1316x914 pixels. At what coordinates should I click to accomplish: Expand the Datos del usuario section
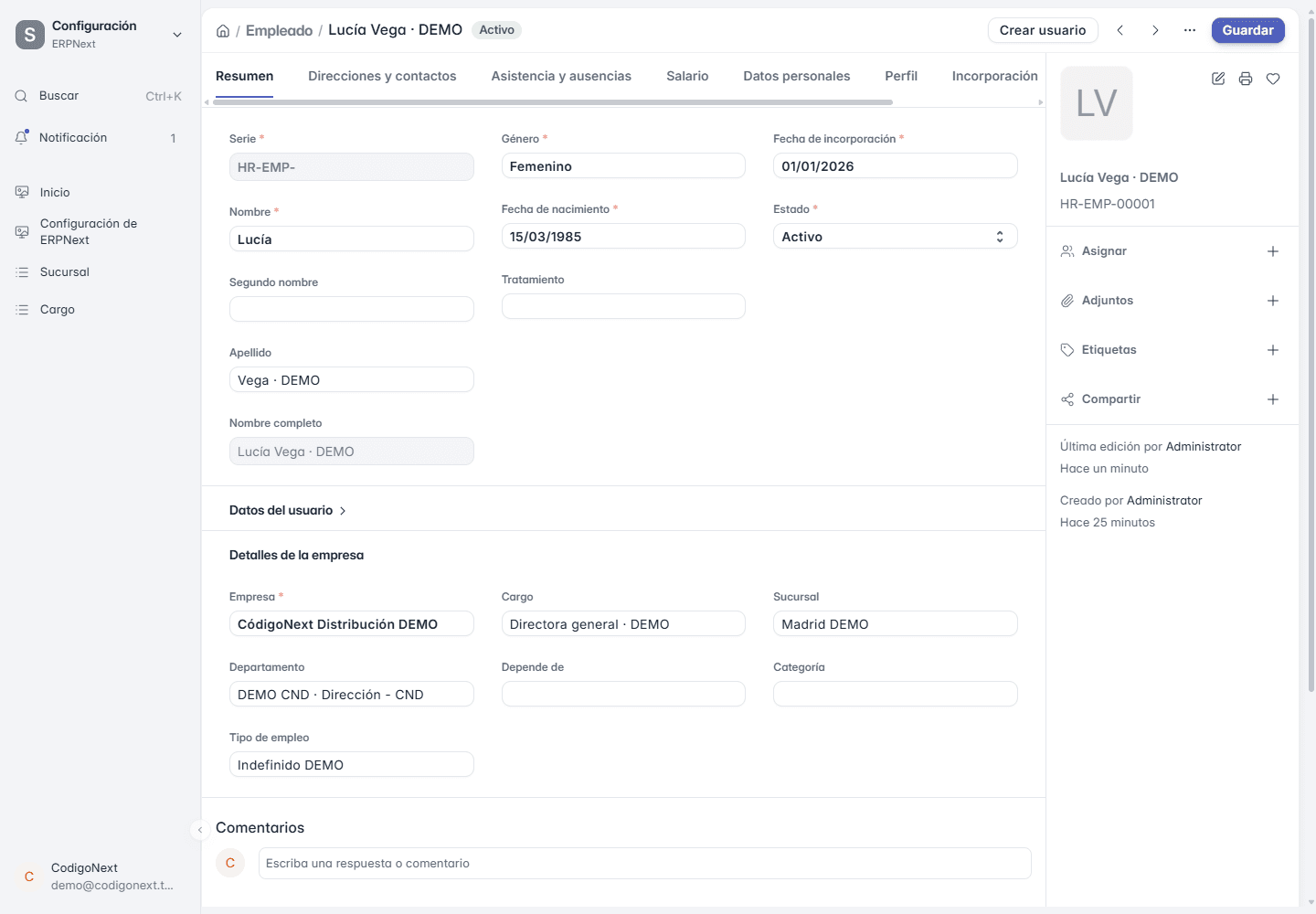[288, 511]
